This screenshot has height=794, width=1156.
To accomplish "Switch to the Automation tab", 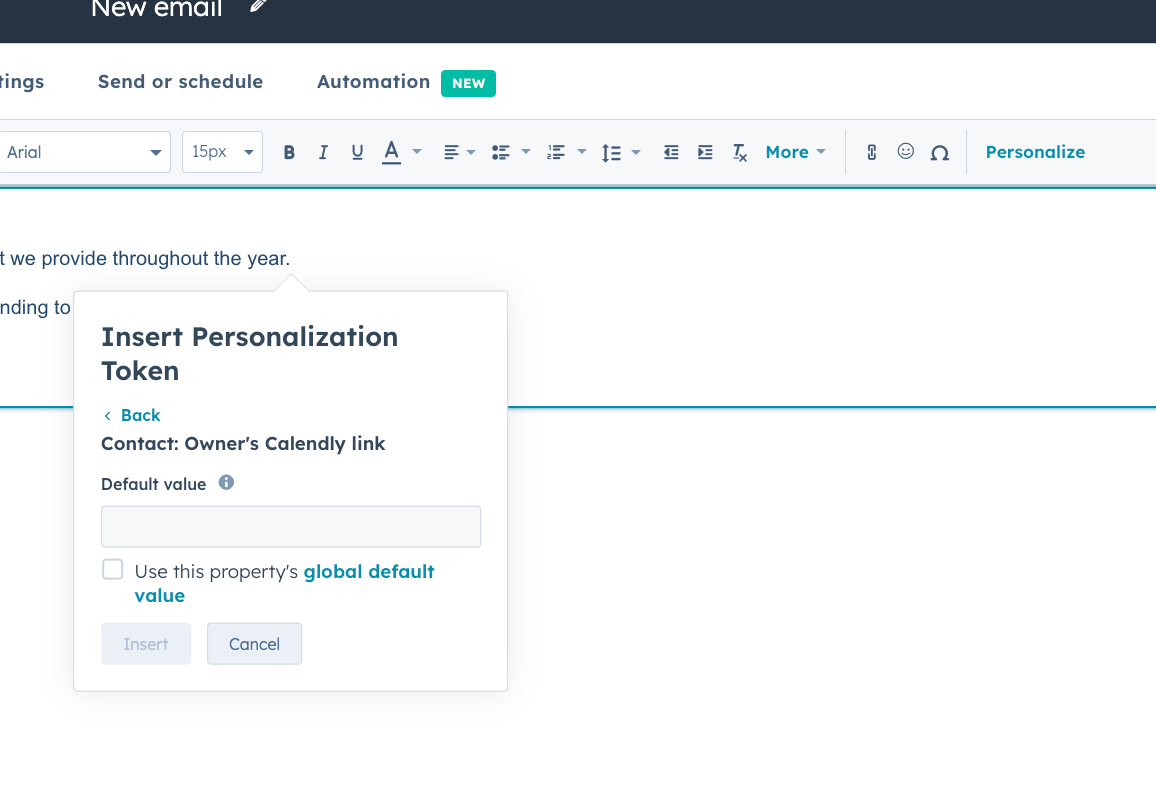I will click(374, 82).
